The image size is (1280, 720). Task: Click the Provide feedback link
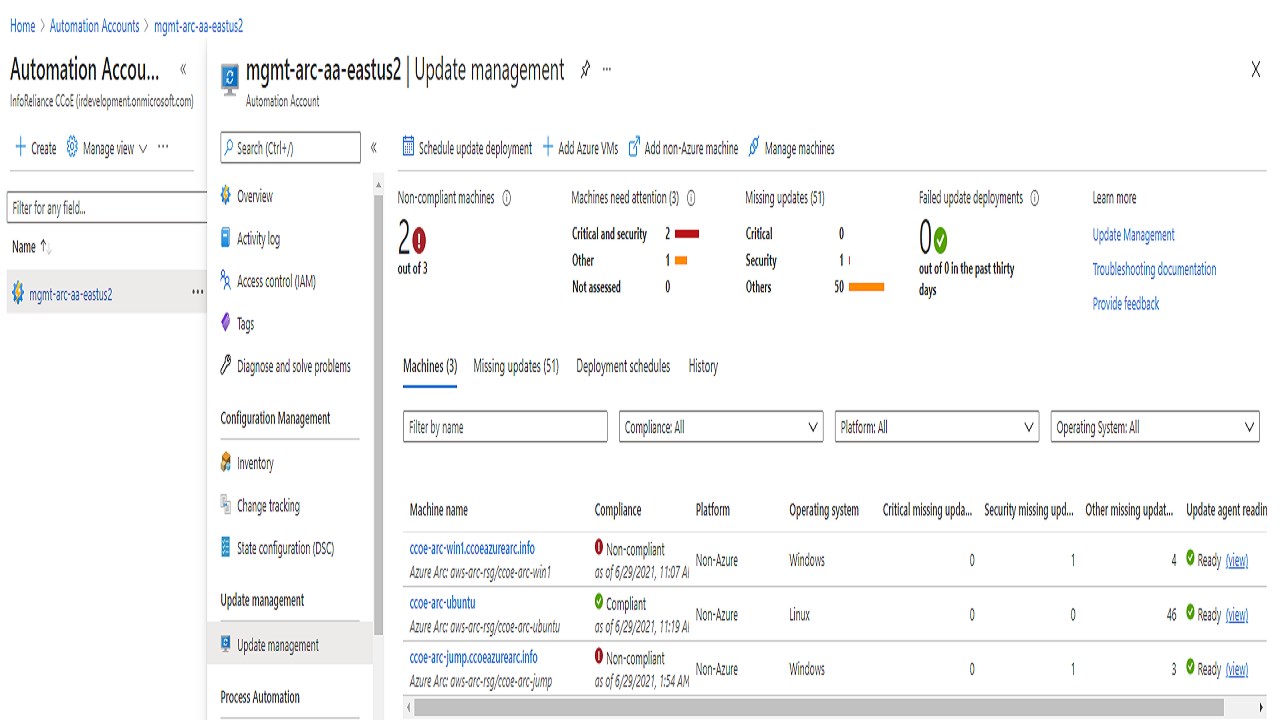coord(1126,303)
